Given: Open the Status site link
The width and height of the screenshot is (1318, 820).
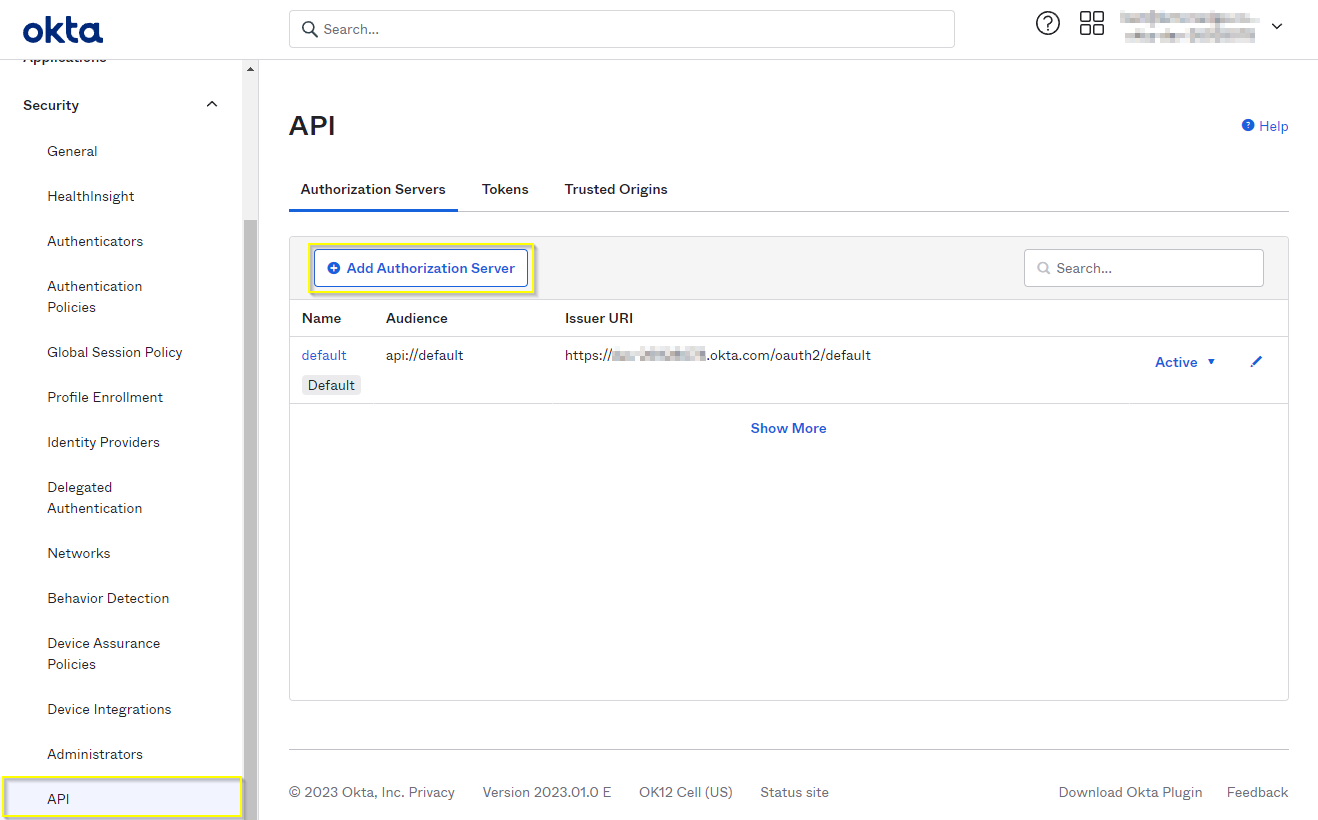Looking at the screenshot, I should pos(794,792).
